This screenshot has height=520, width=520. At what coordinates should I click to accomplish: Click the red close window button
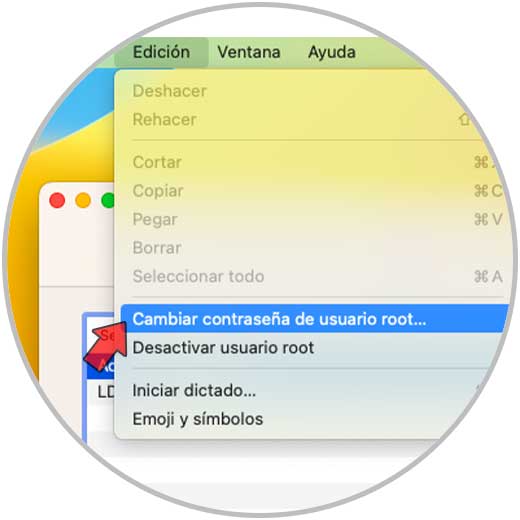tap(57, 200)
